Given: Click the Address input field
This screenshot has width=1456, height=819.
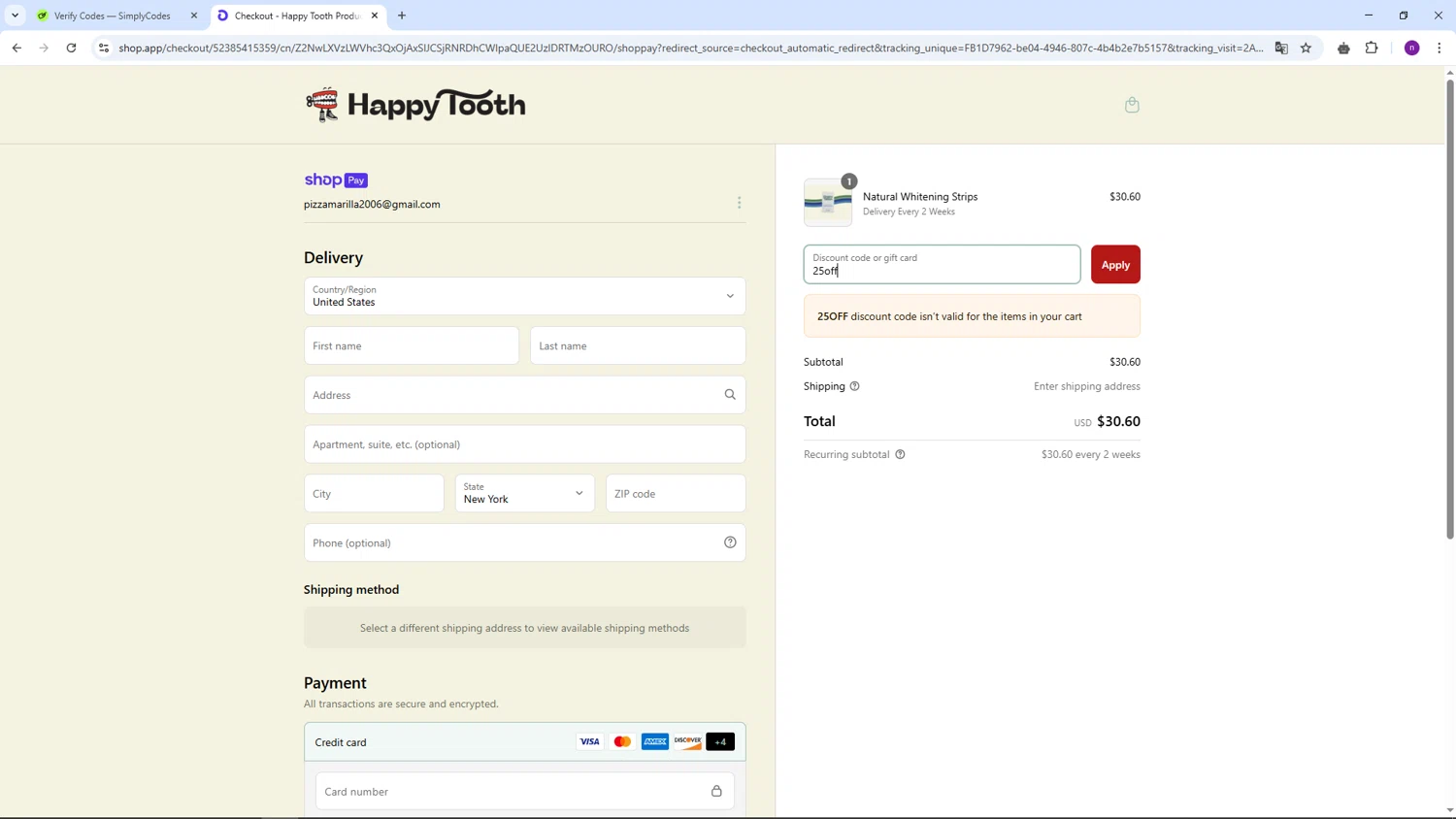Looking at the screenshot, I should pos(525,395).
